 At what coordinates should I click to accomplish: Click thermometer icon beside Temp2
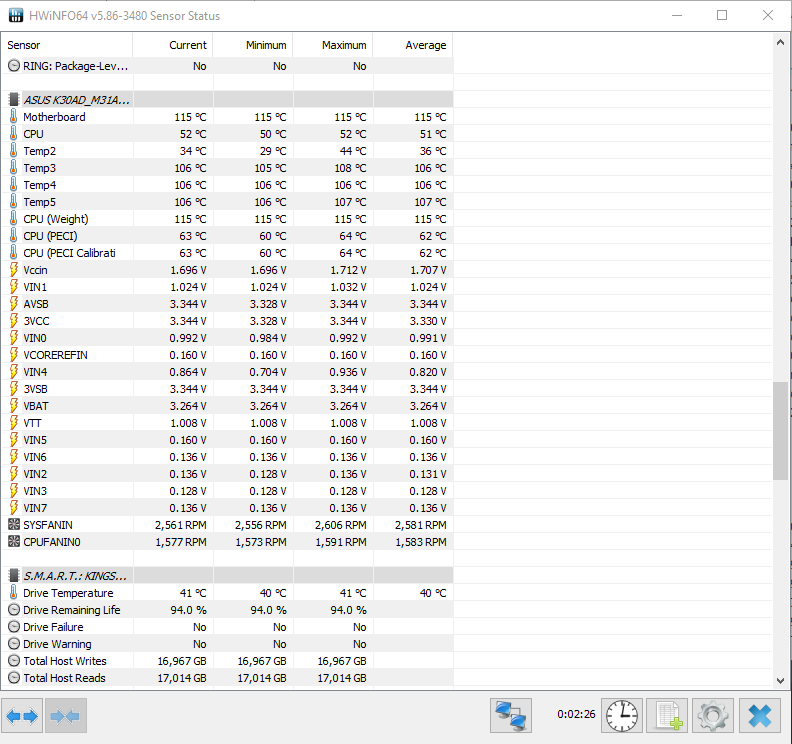pyautogui.click(x=14, y=151)
